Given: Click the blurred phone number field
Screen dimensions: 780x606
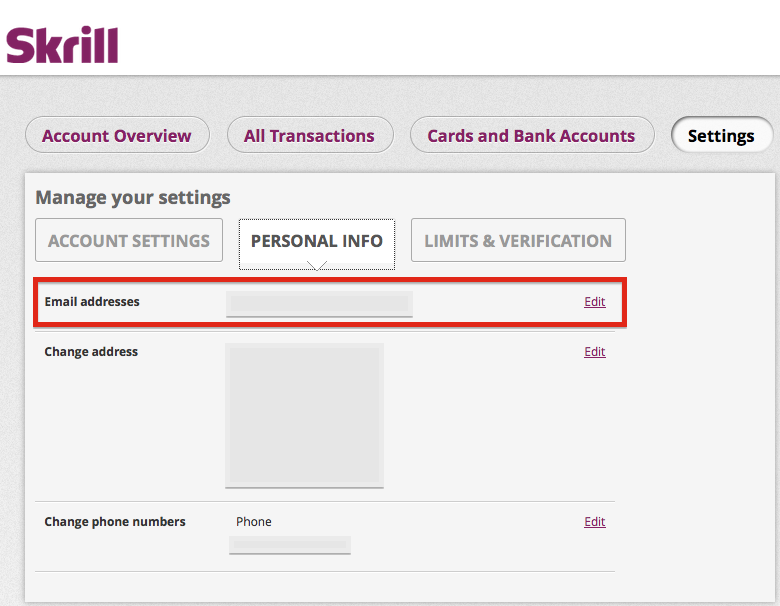Looking at the screenshot, I should tap(290, 545).
